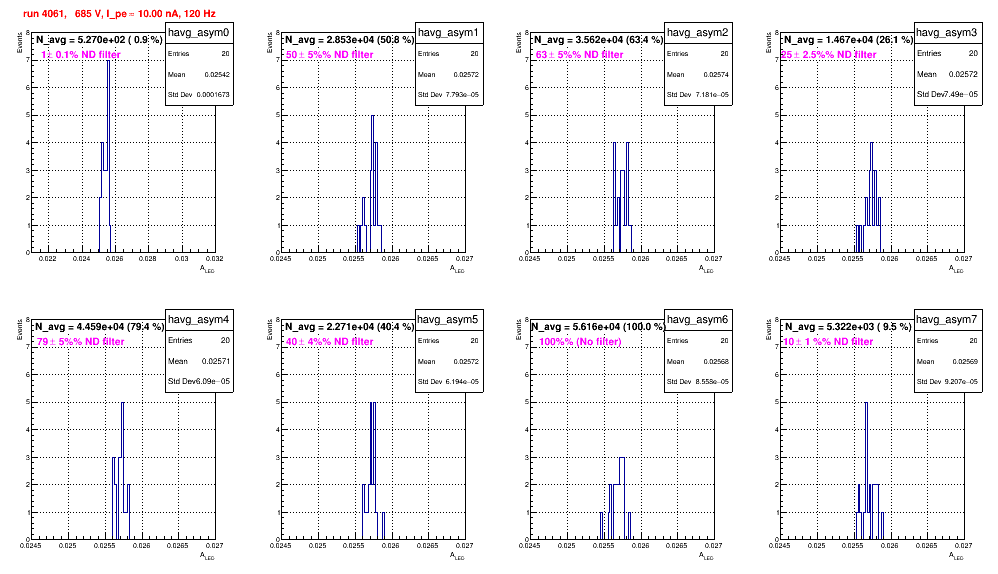Click Mean value 0.02568 in havg_asym6 box
Image resolution: width=998 pixels, height=574 pixels.
coord(716,361)
